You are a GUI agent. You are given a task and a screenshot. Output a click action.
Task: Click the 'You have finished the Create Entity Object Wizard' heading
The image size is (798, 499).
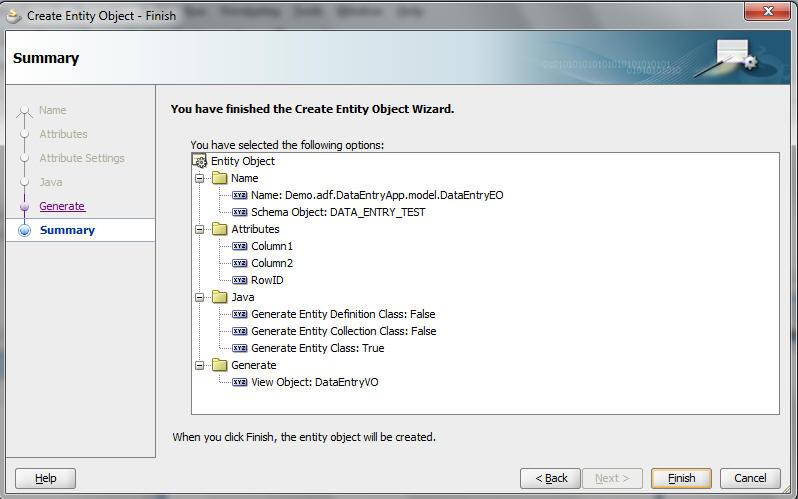[x=312, y=109]
